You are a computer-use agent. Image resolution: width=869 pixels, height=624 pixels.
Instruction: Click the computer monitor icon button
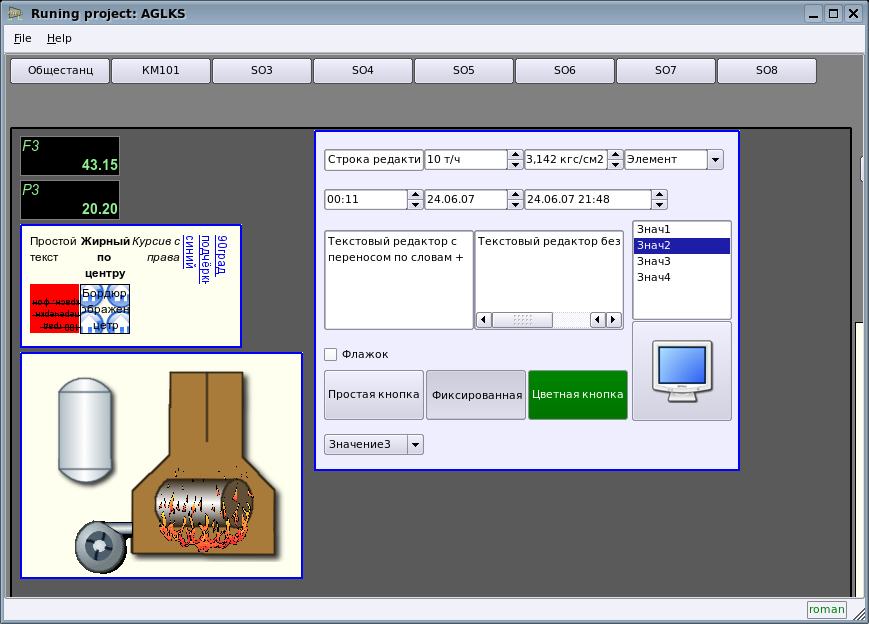(x=681, y=371)
